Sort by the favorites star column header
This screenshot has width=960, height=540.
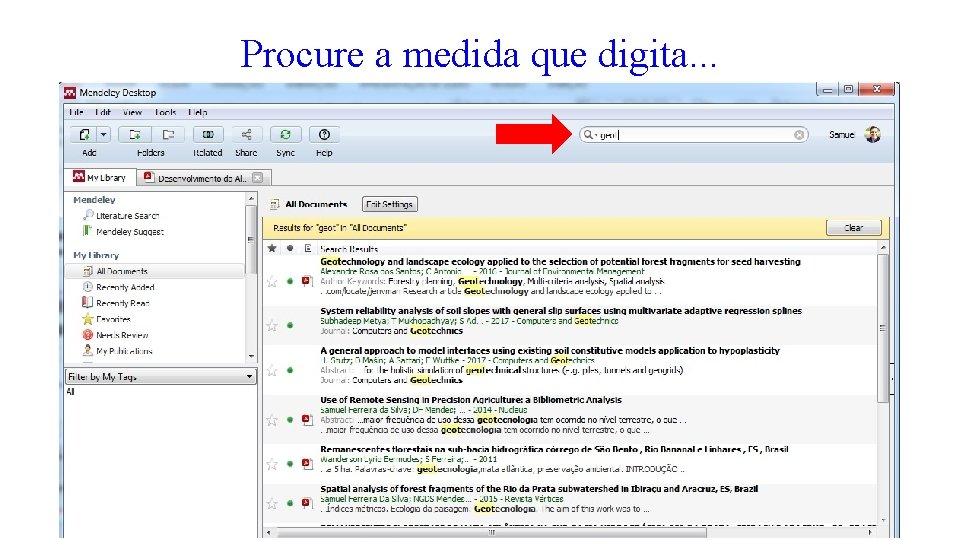click(272, 248)
